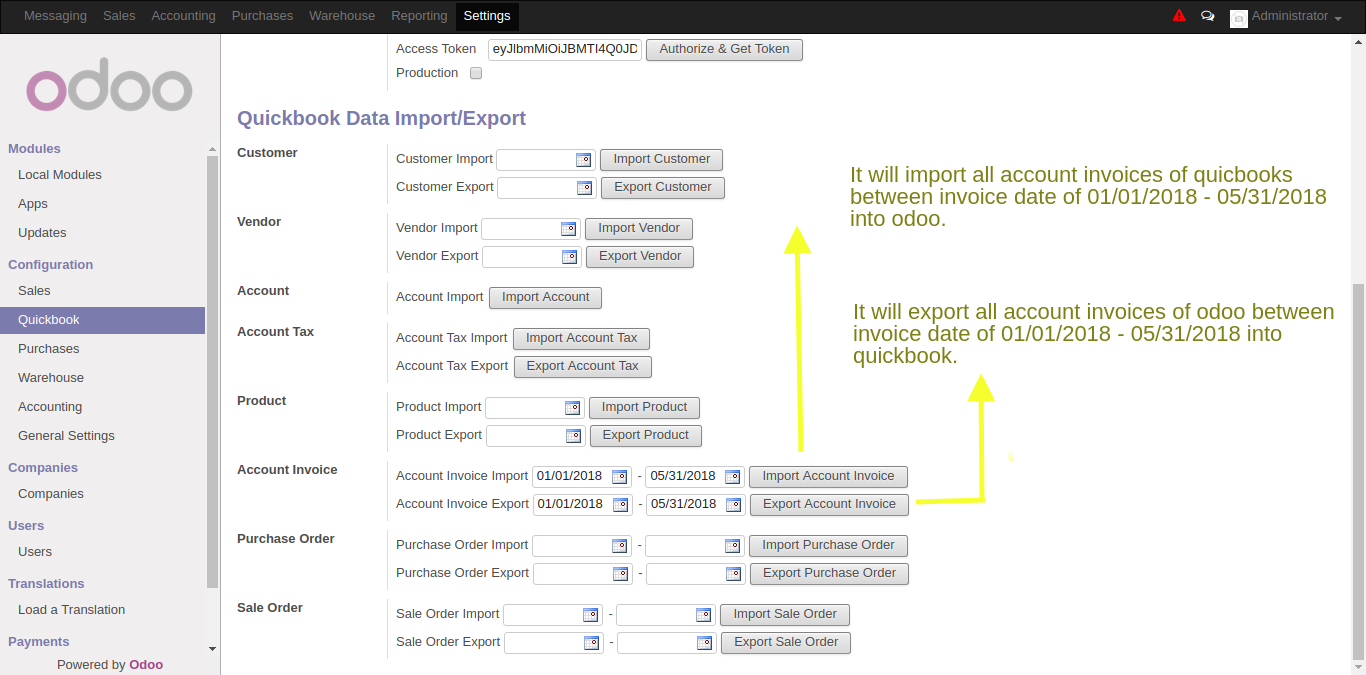This screenshot has width=1366, height=675.
Task: Click the Import Account Tax button
Action: [582, 339]
